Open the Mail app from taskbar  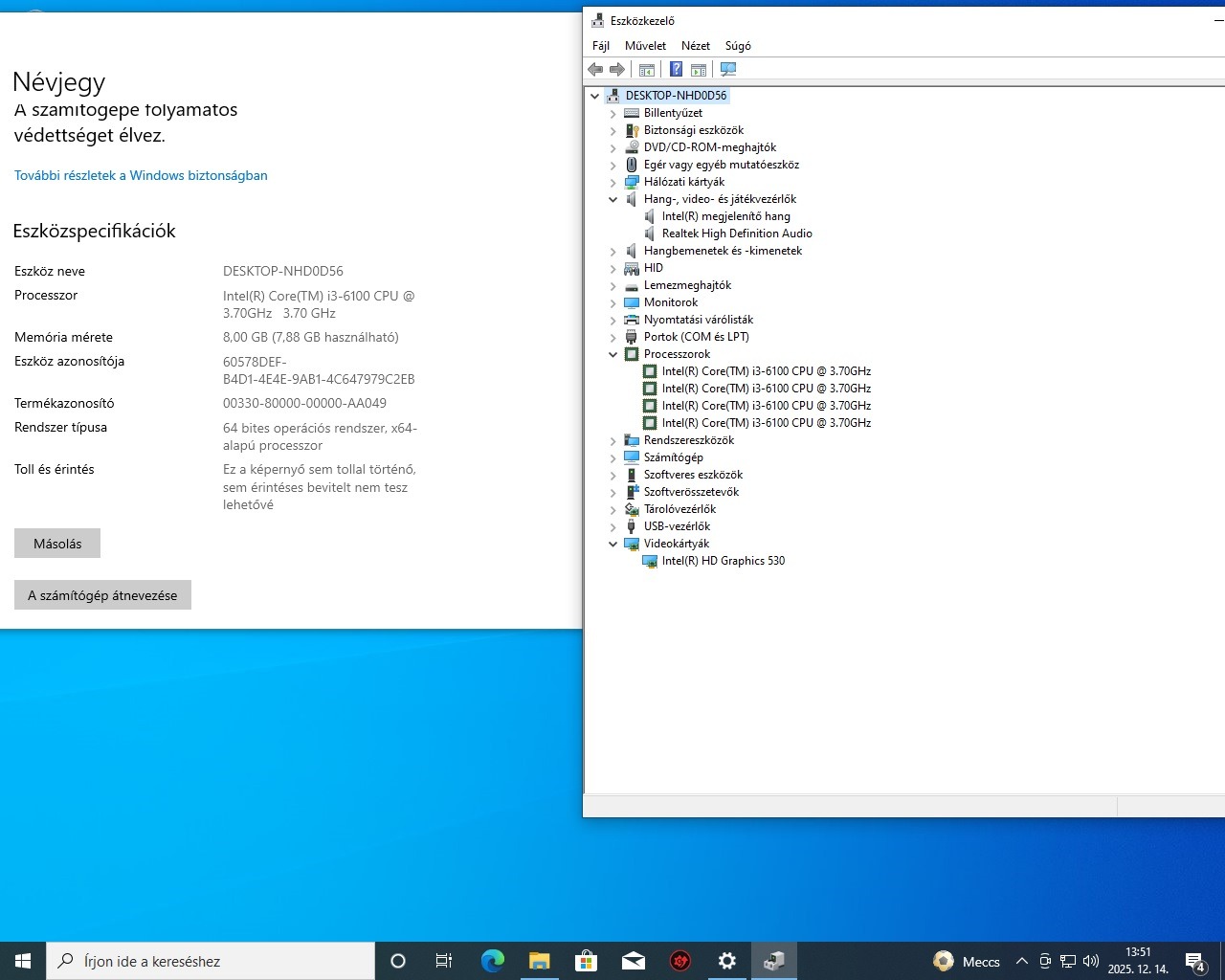(633, 961)
